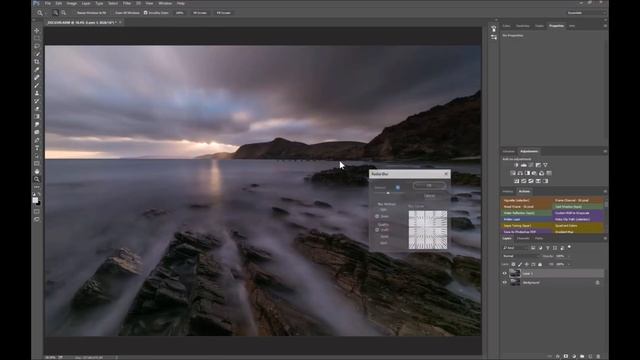The width and height of the screenshot is (640, 360).
Task: Select the Eraser tool
Action: 37,109
